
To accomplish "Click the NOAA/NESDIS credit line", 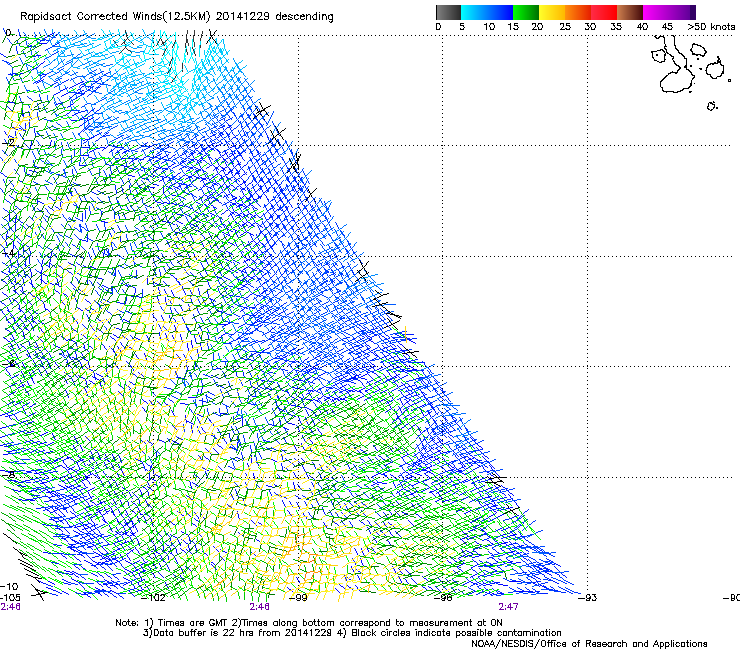I will coord(589,644).
